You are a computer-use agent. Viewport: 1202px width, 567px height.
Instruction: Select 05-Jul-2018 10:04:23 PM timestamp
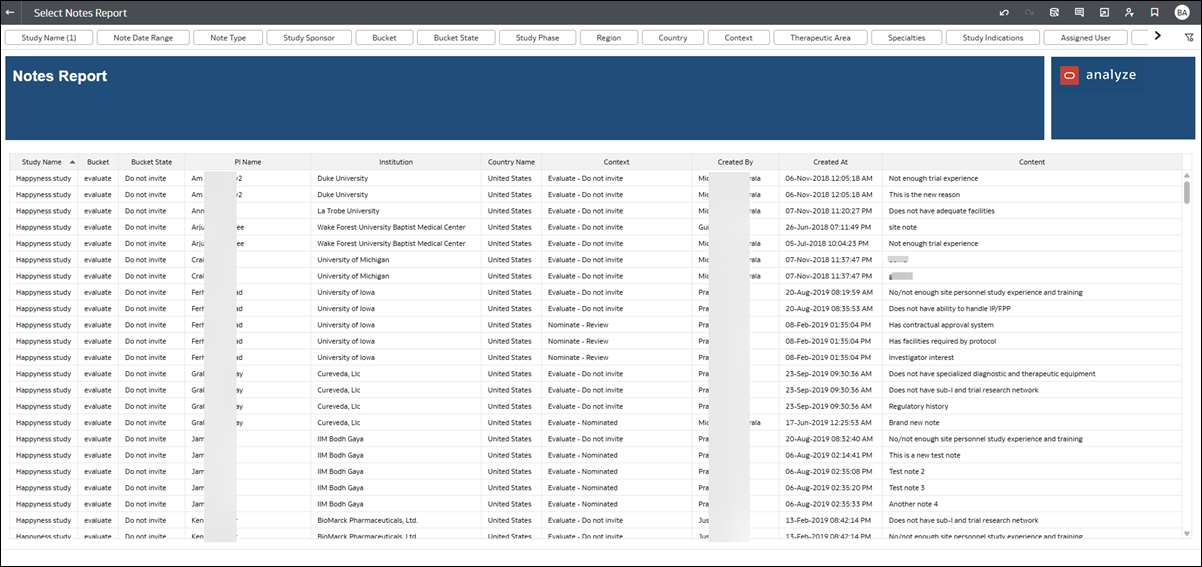coord(830,243)
